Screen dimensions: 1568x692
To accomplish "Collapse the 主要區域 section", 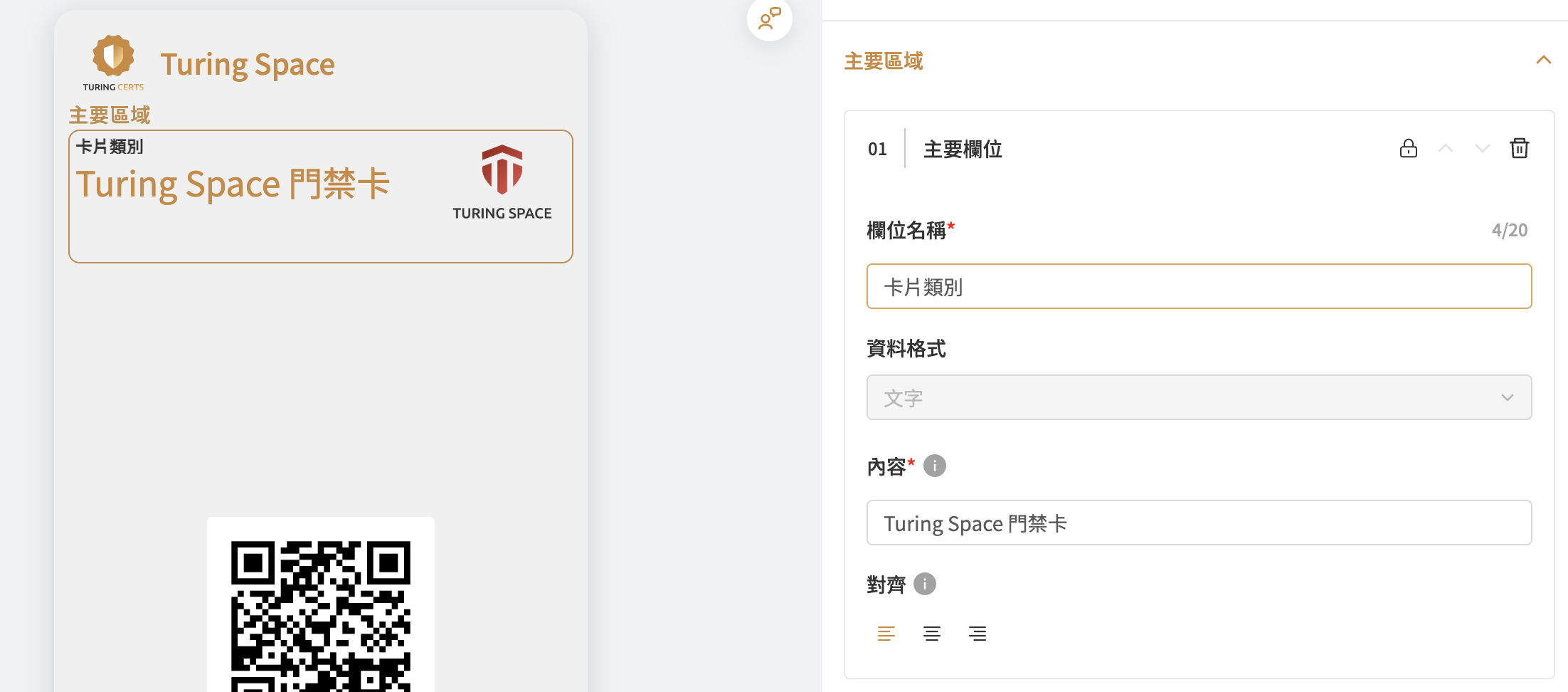I will click(x=1542, y=61).
